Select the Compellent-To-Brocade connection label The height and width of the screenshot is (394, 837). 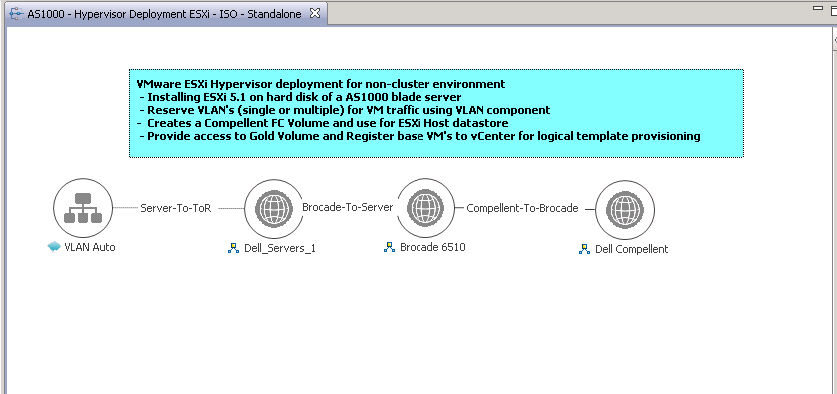click(x=522, y=208)
